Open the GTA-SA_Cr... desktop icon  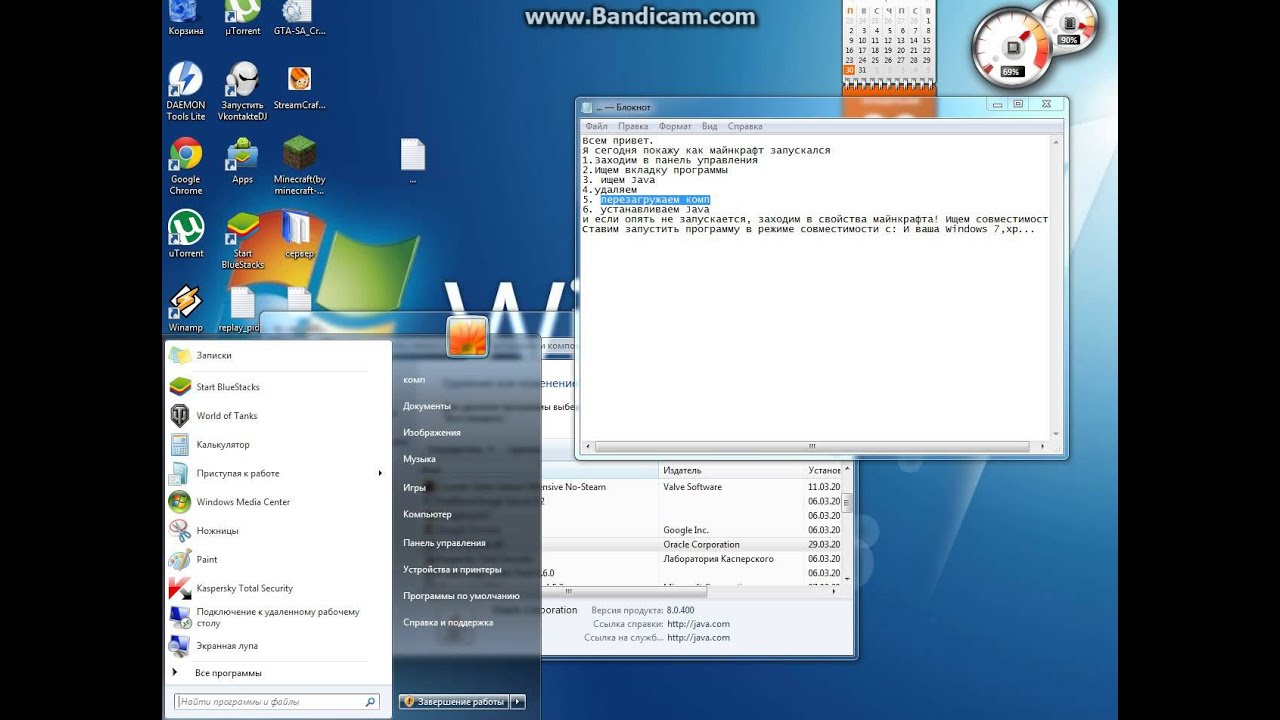[299, 18]
